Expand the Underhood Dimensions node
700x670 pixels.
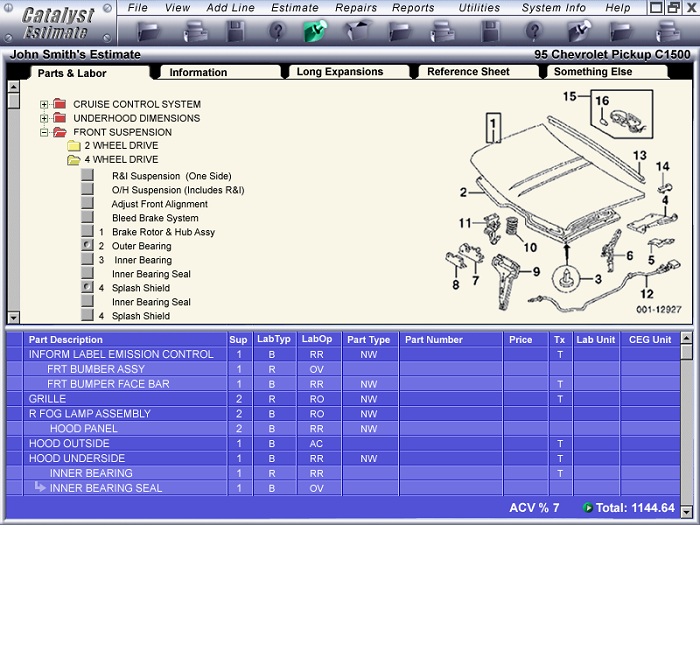(44, 118)
